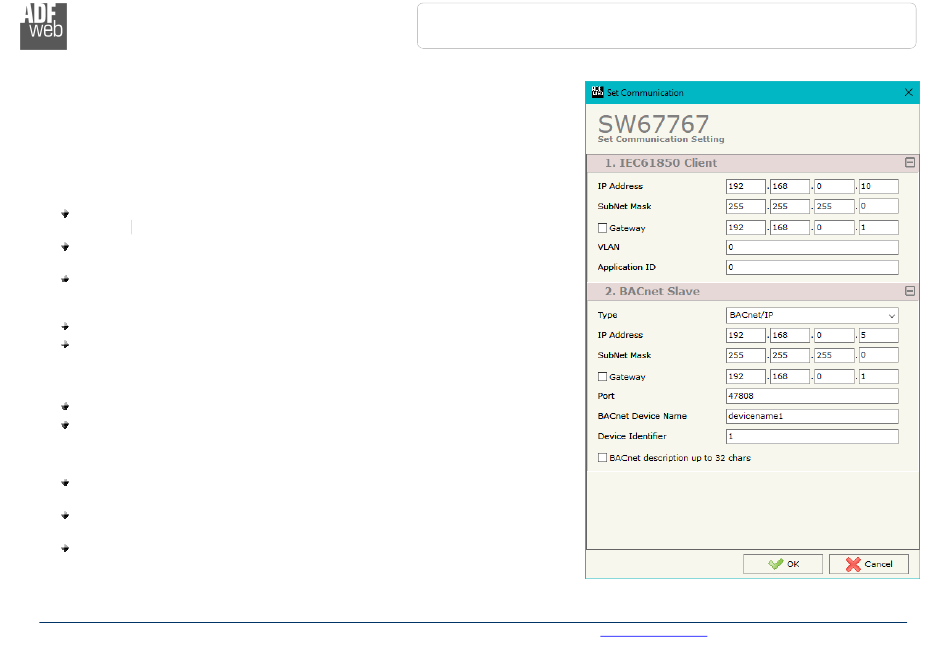Viewport: 950px width, 654px height.
Task: Collapse the IEC61850 Client section
Action: tap(909, 162)
